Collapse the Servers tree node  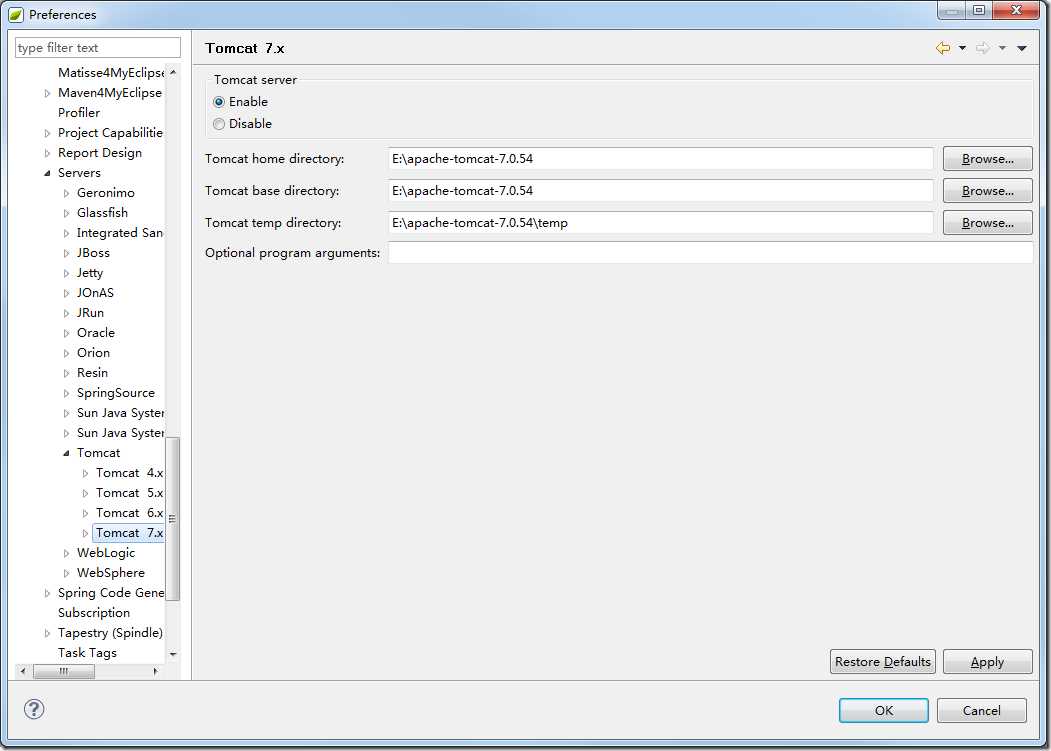pos(47,173)
